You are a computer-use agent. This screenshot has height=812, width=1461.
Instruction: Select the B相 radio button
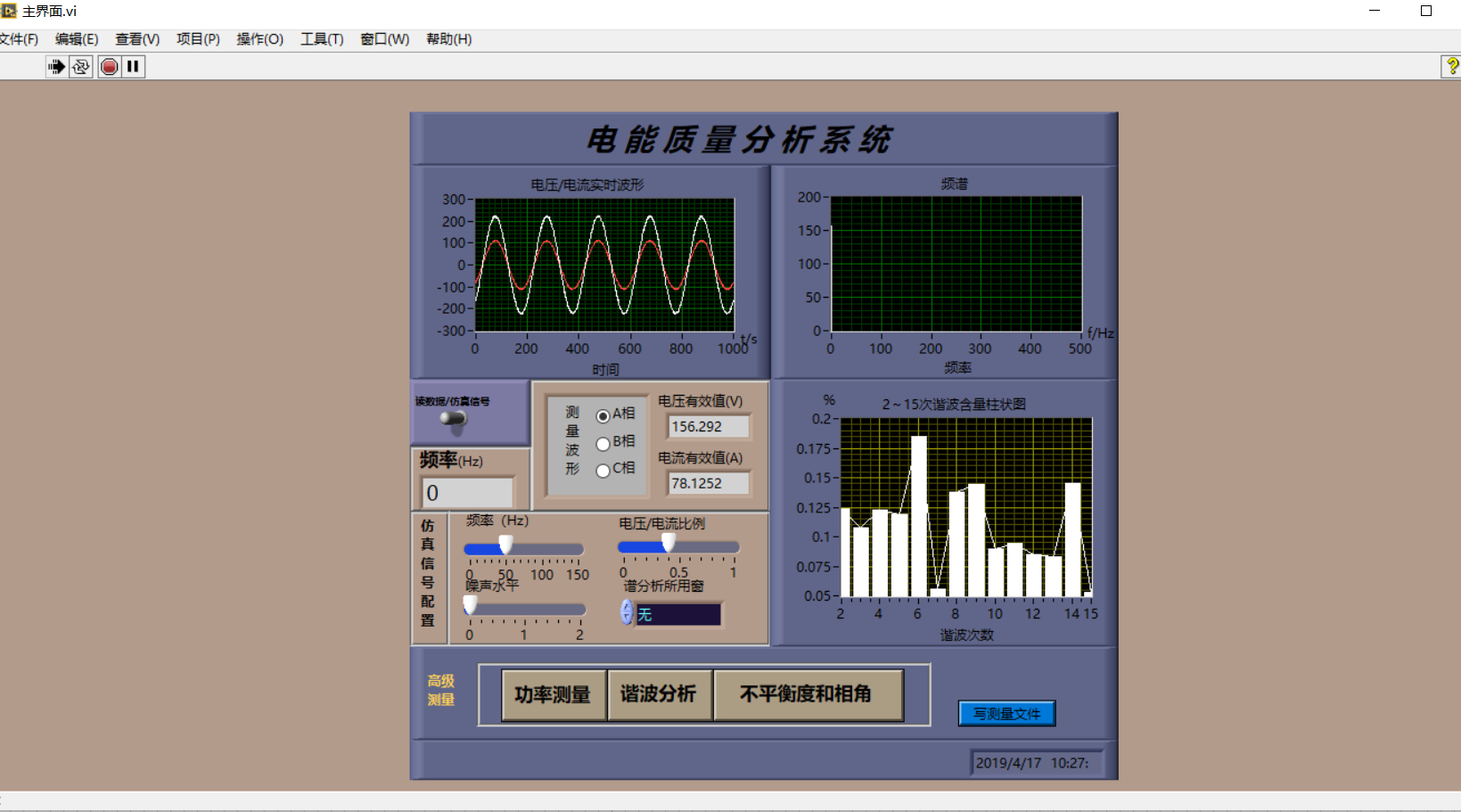pyautogui.click(x=603, y=443)
